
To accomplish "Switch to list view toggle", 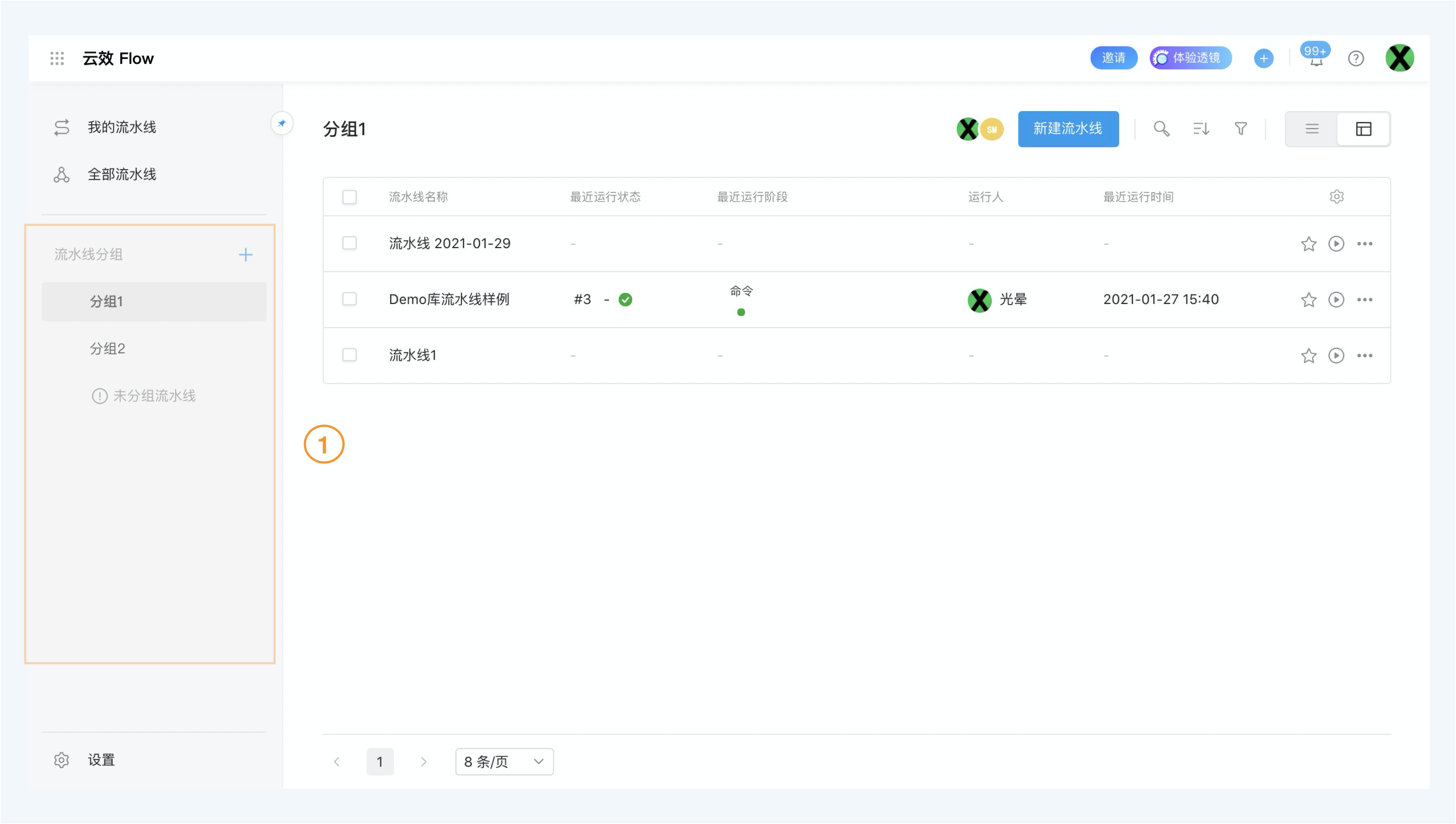I will [1312, 129].
